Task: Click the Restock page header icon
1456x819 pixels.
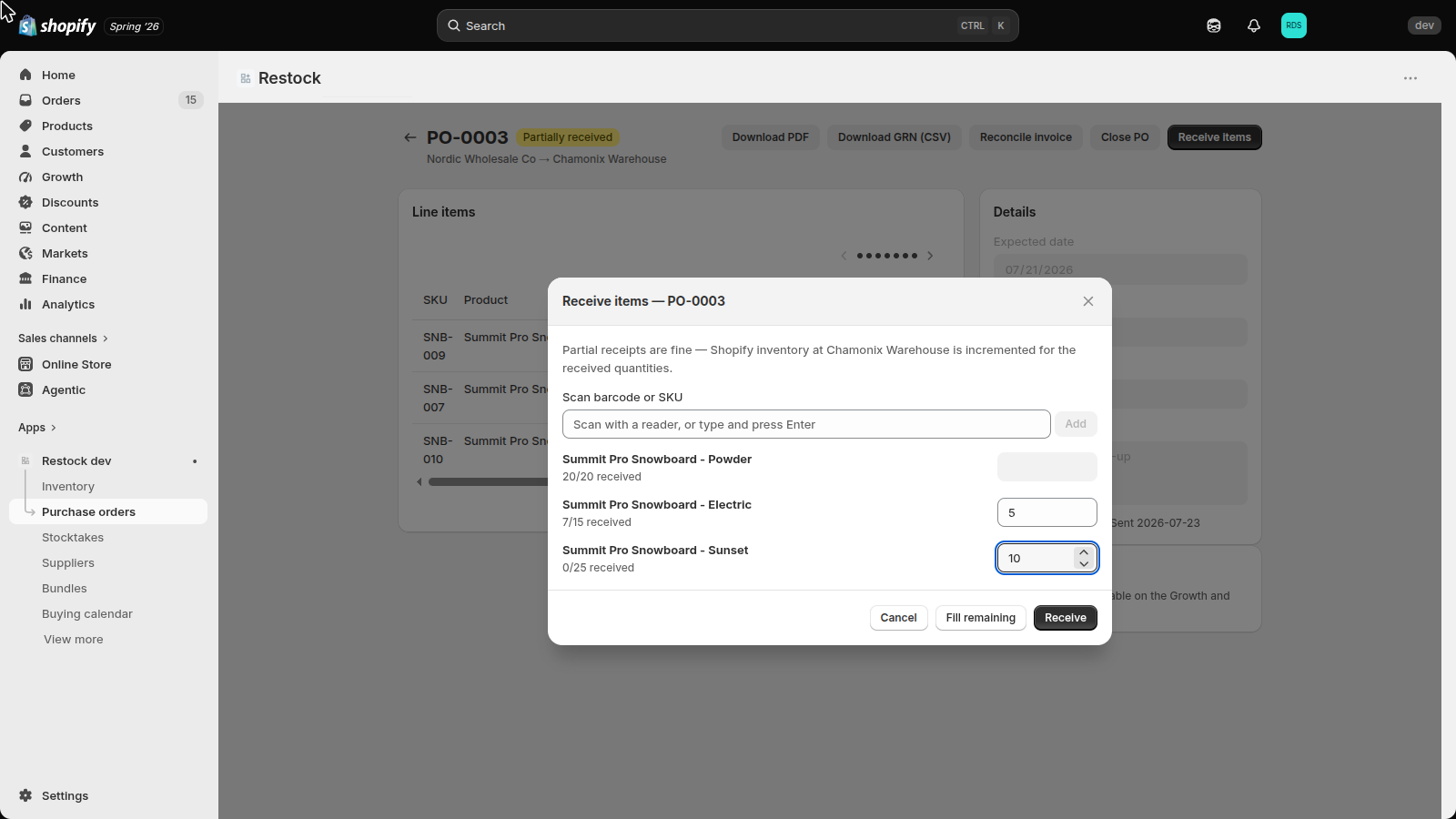Action: (x=246, y=78)
